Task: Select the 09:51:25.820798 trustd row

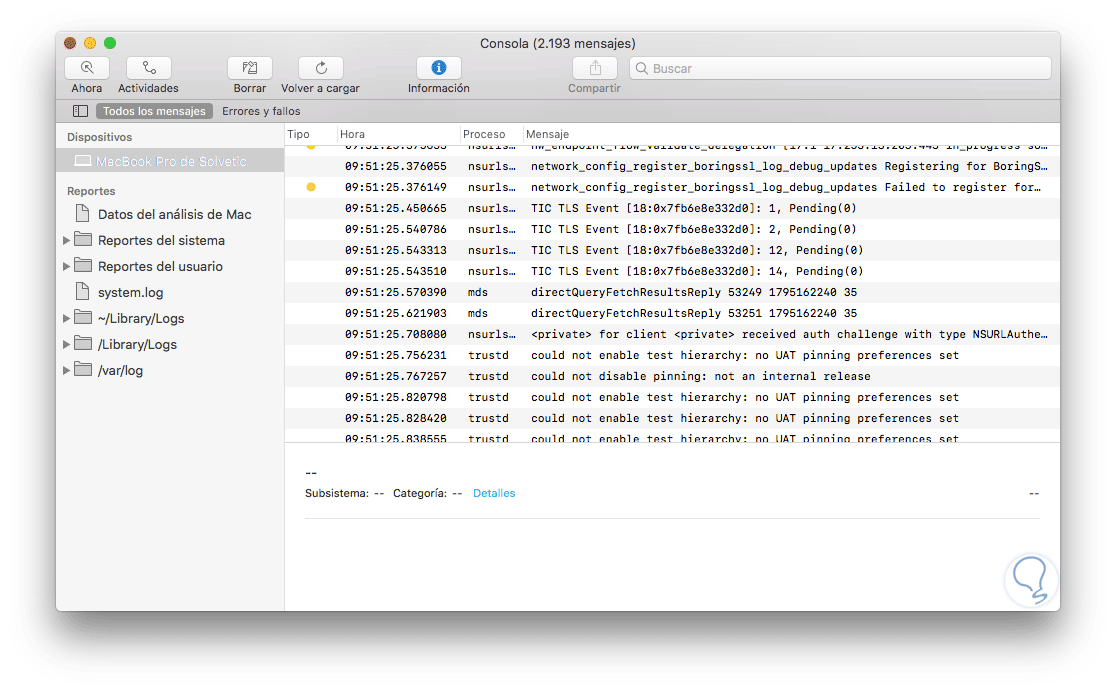Action: (x=672, y=397)
